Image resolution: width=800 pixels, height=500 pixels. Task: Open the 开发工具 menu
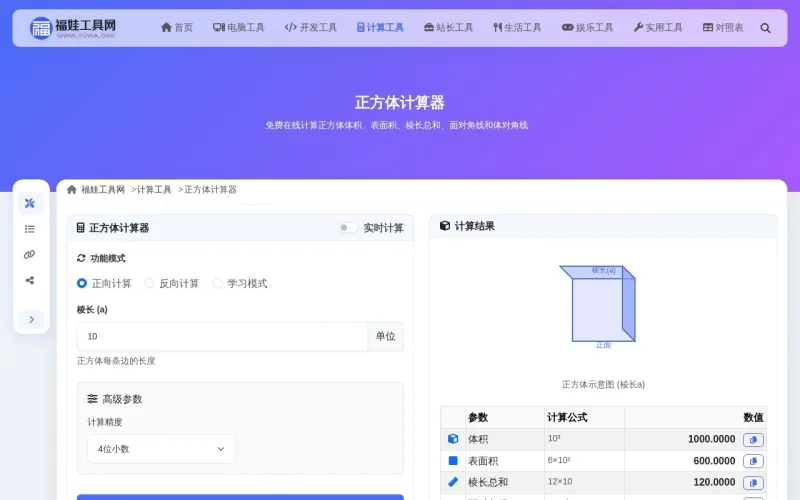311,28
